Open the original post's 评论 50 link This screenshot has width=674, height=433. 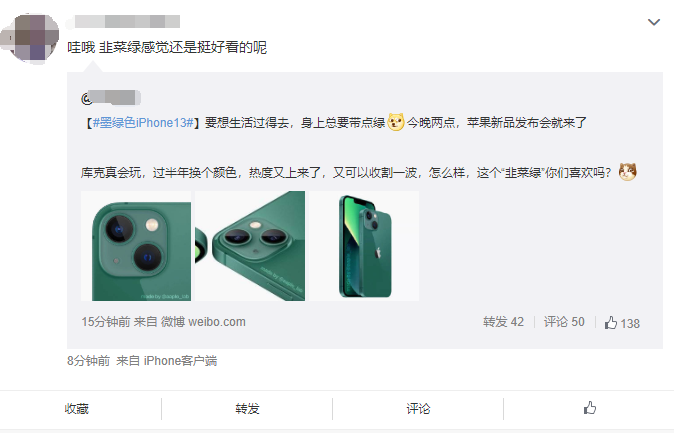point(564,322)
